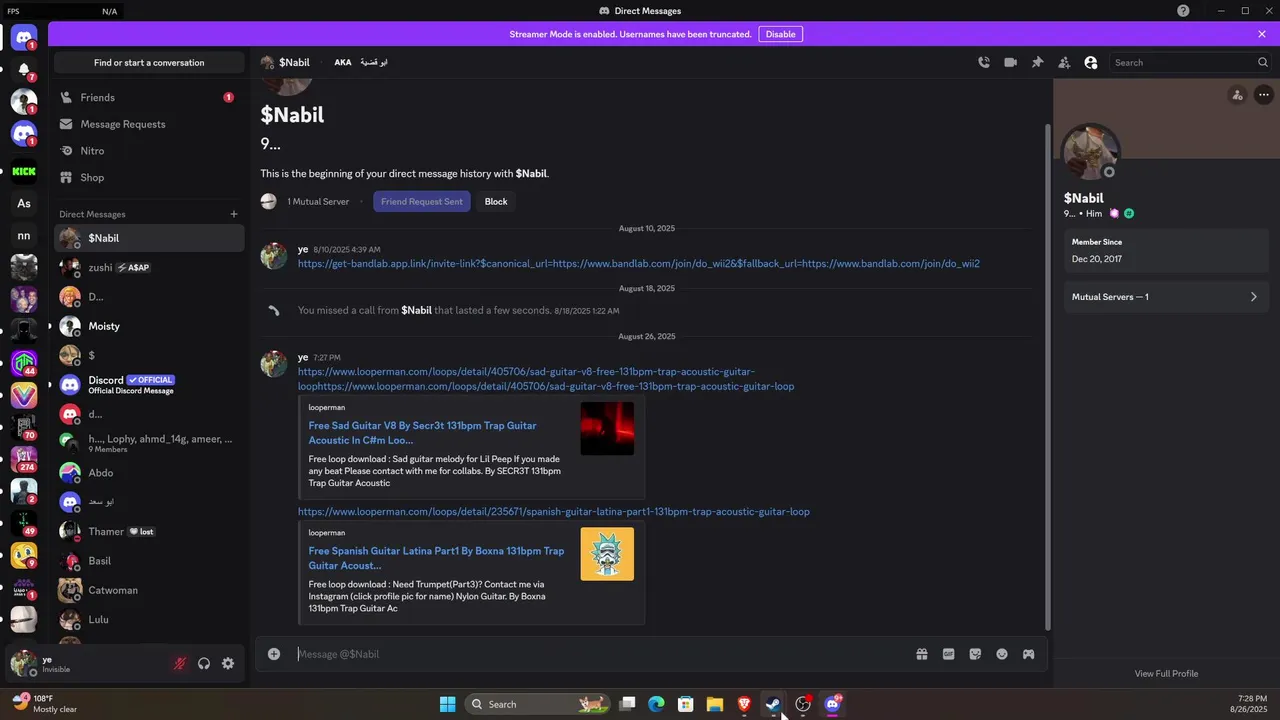The image size is (1280, 720).
Task: Open the Shop page
Action: [149, 177]
